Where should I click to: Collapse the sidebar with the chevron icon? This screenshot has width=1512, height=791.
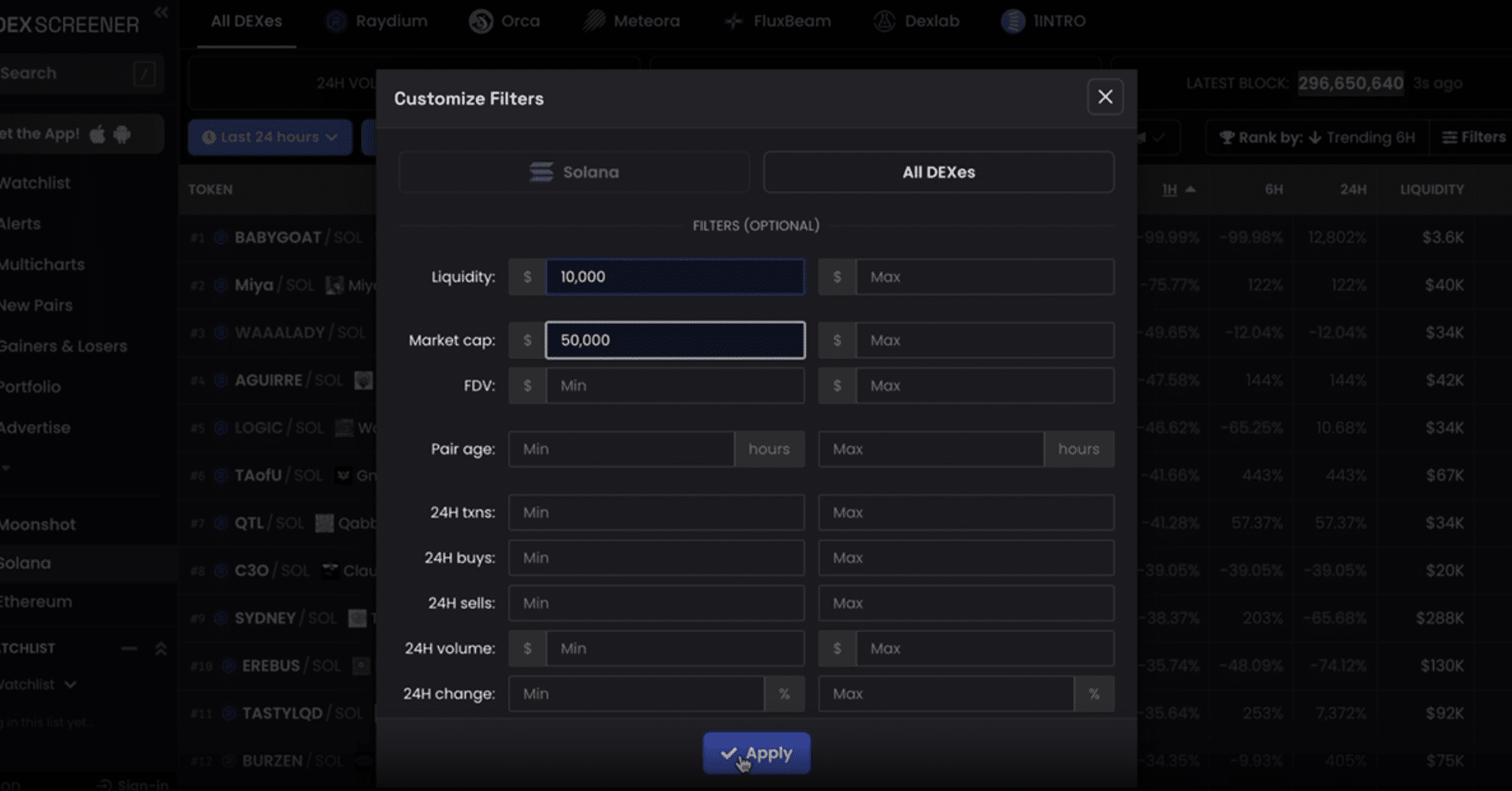click(162, 12)
